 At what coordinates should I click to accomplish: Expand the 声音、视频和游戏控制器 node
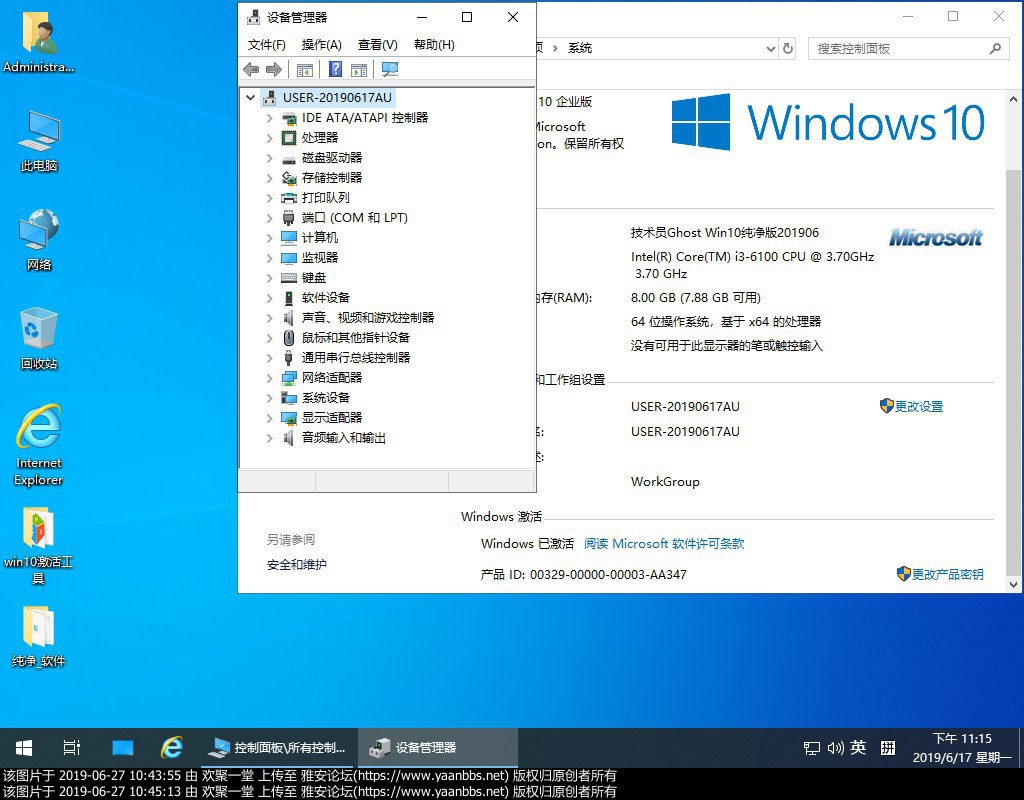[x=270, y=318]
